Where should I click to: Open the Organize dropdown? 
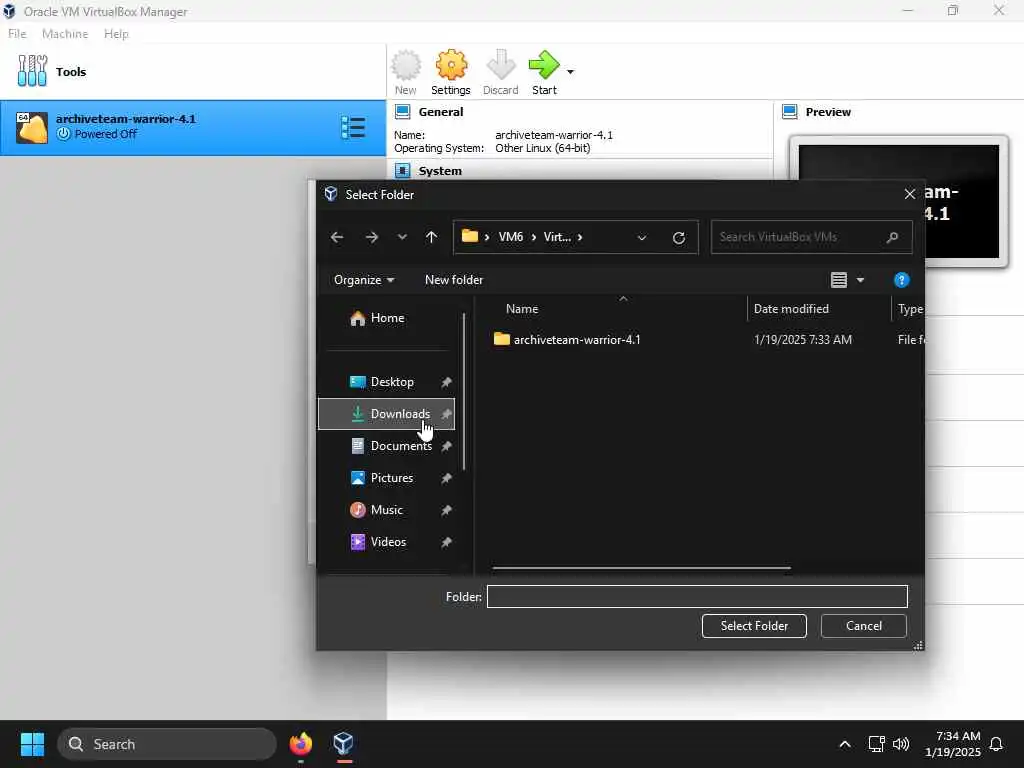click(x=364, y=280)
